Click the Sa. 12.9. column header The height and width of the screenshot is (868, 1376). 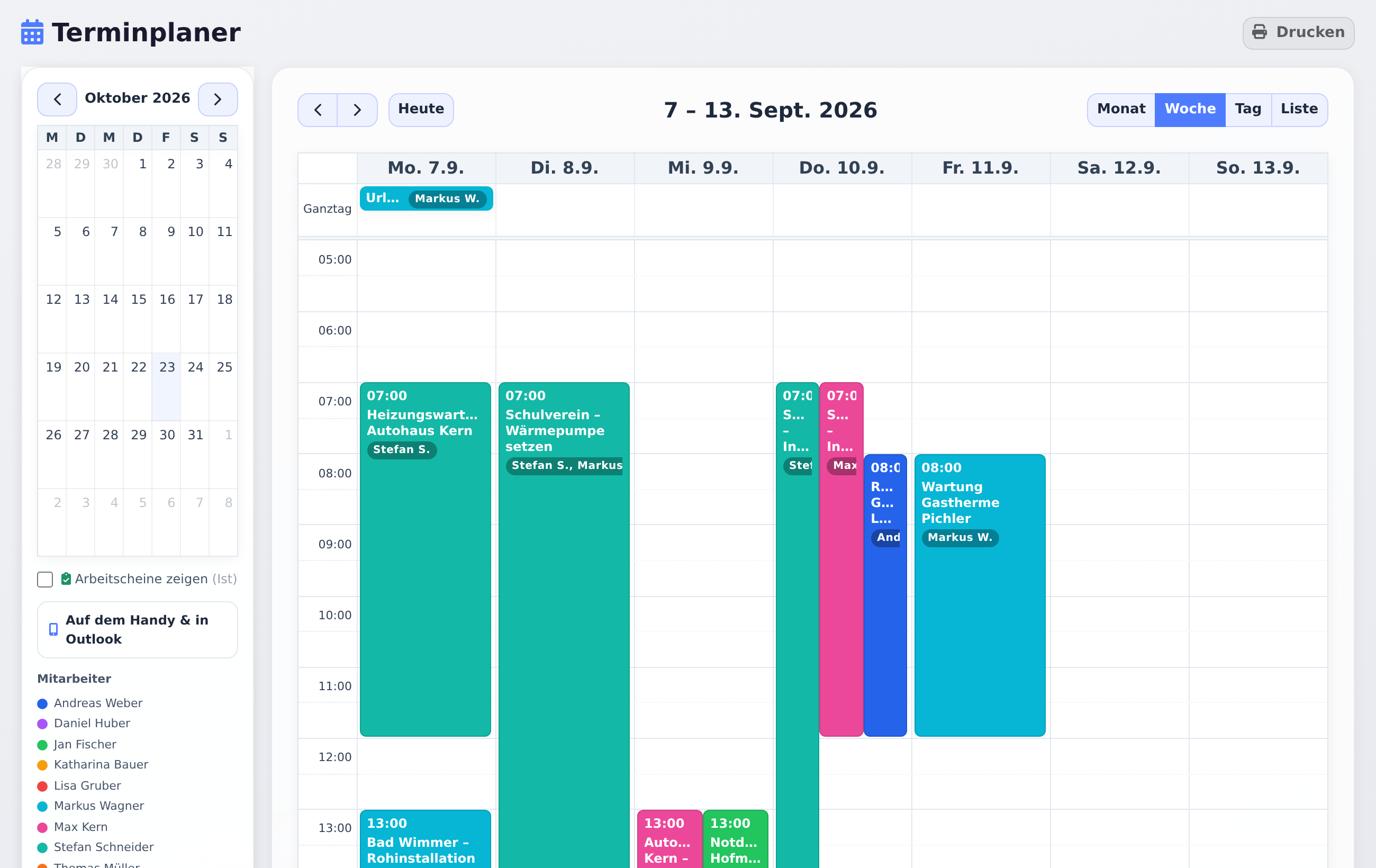click(x=1119, y=167)
